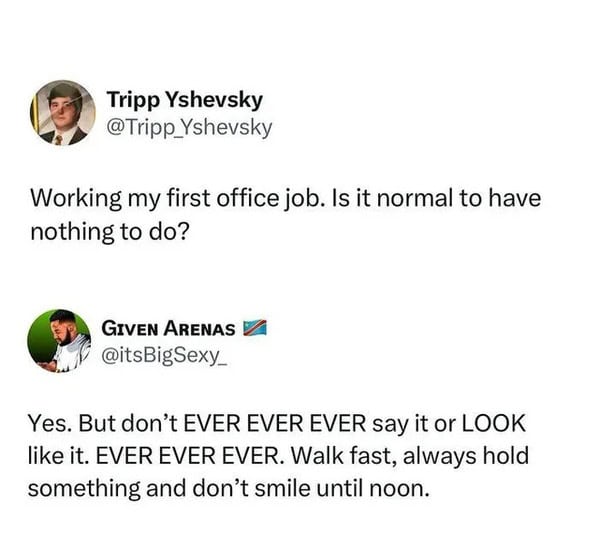The height and width of the screenshot is (533, 599).
Task: Click the word 'Yes.' starting the reply
Action: click(50, 424)
